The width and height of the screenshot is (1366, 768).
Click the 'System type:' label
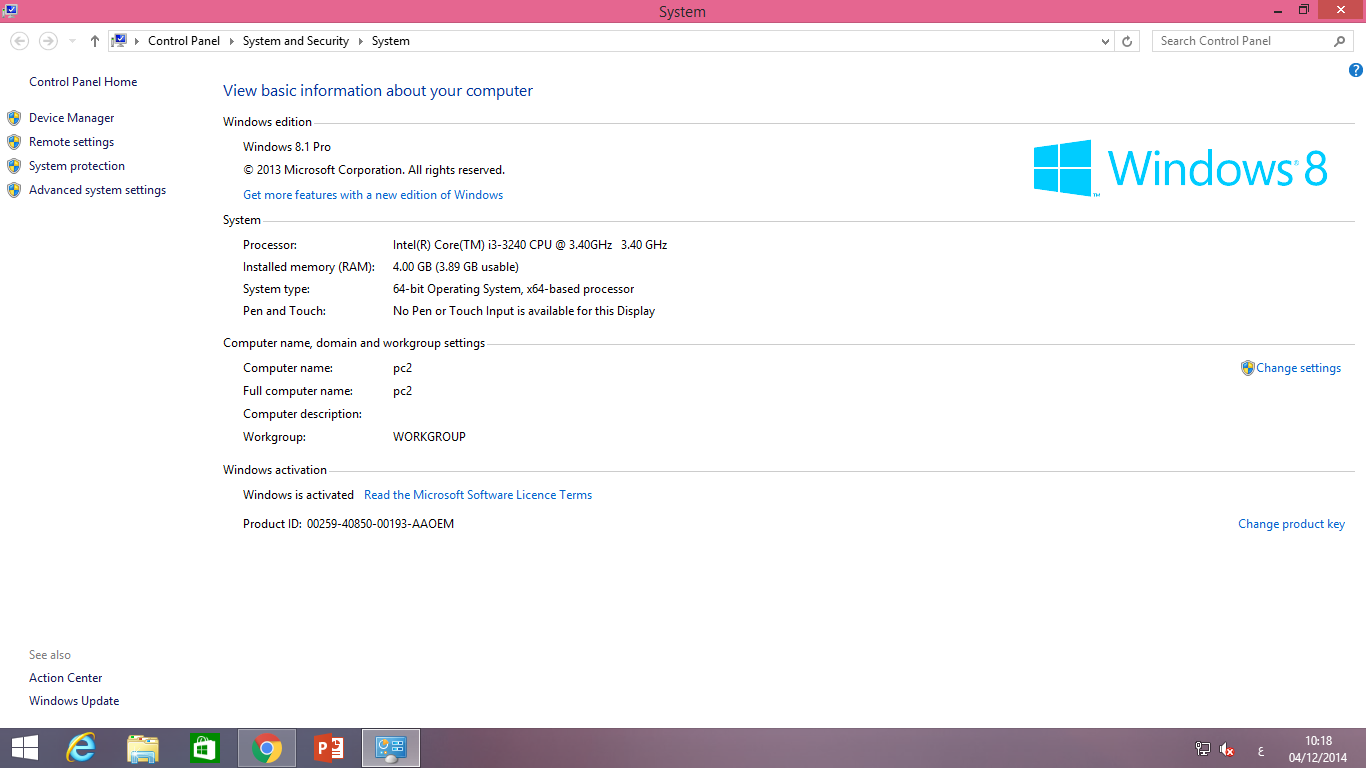click(x=276, y=289)
